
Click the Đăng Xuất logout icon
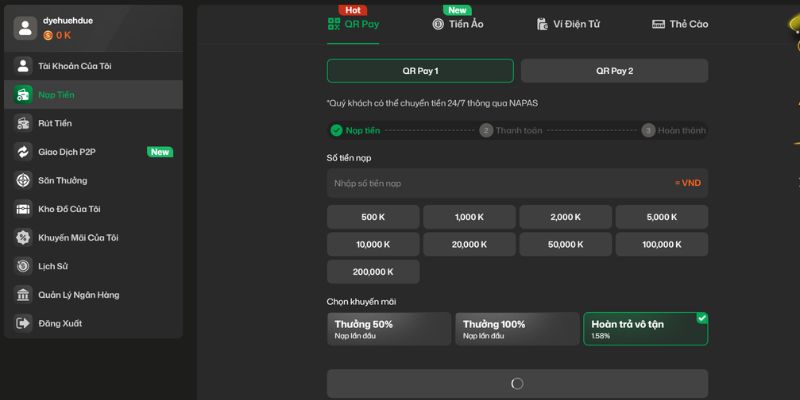pyautogui.click(x=23, y=323)
